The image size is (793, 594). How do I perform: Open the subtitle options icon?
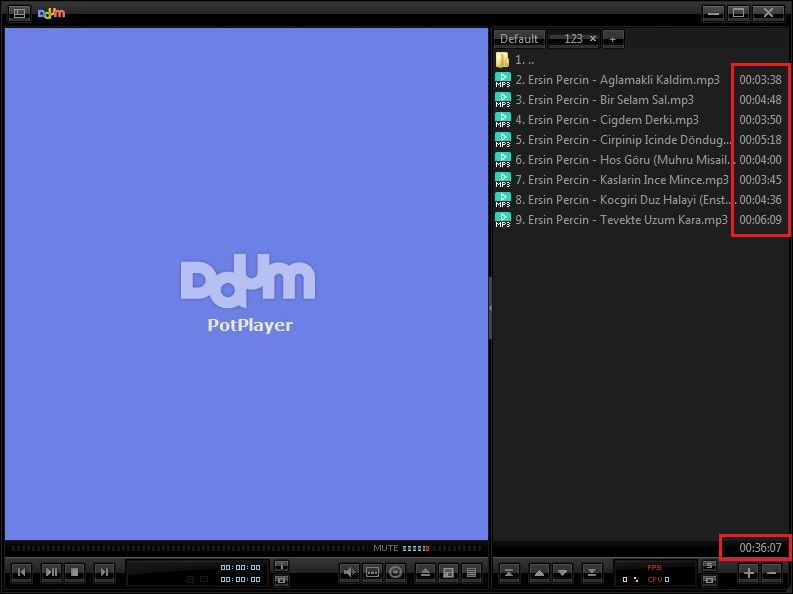[x=372, y=572]
